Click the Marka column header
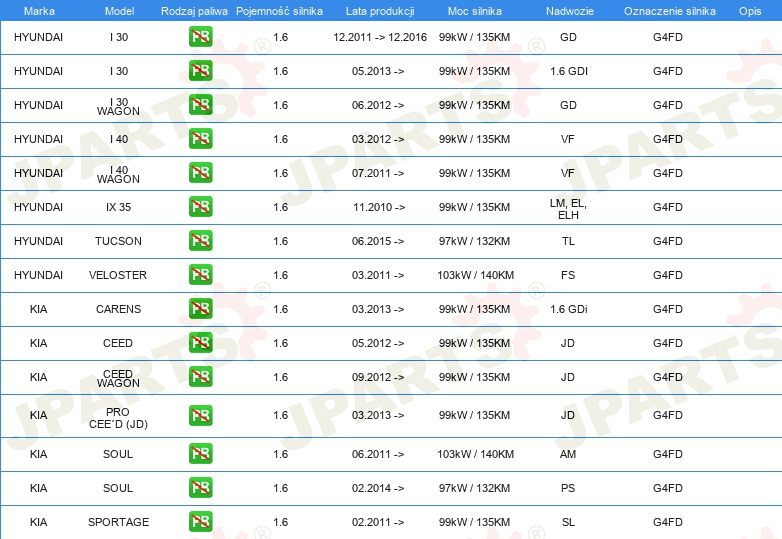The width and height of the screenshot is (782, 539). (x=39, y=11)
